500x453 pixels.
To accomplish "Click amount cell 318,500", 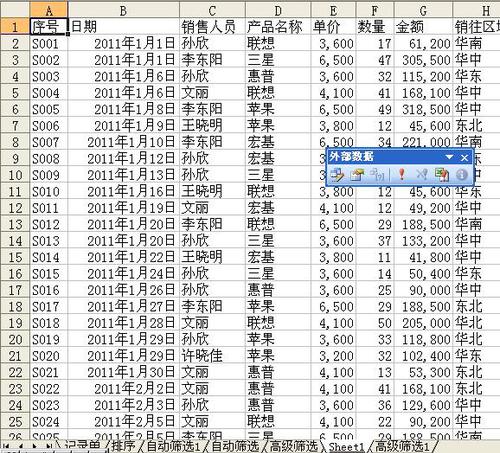I will 423,109.
